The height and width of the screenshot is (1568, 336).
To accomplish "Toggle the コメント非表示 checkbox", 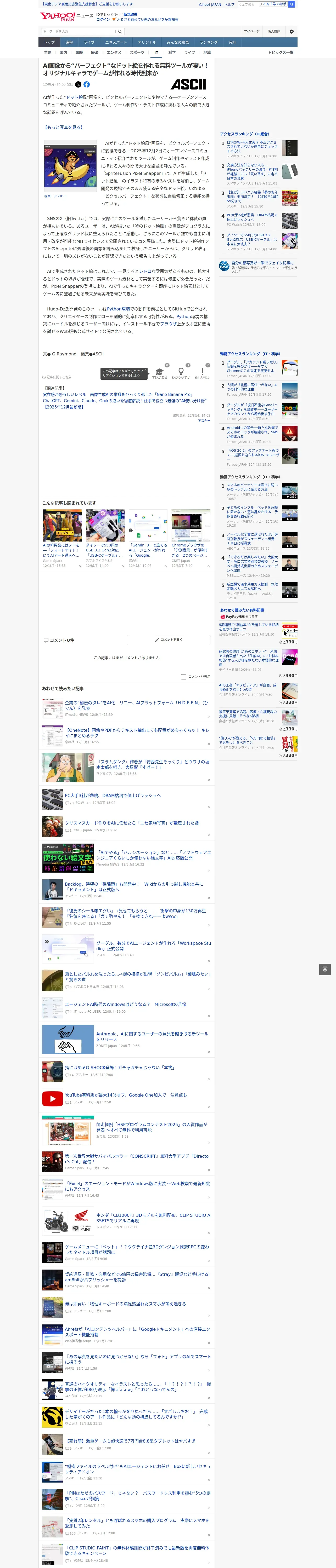I will click(183, 676).
